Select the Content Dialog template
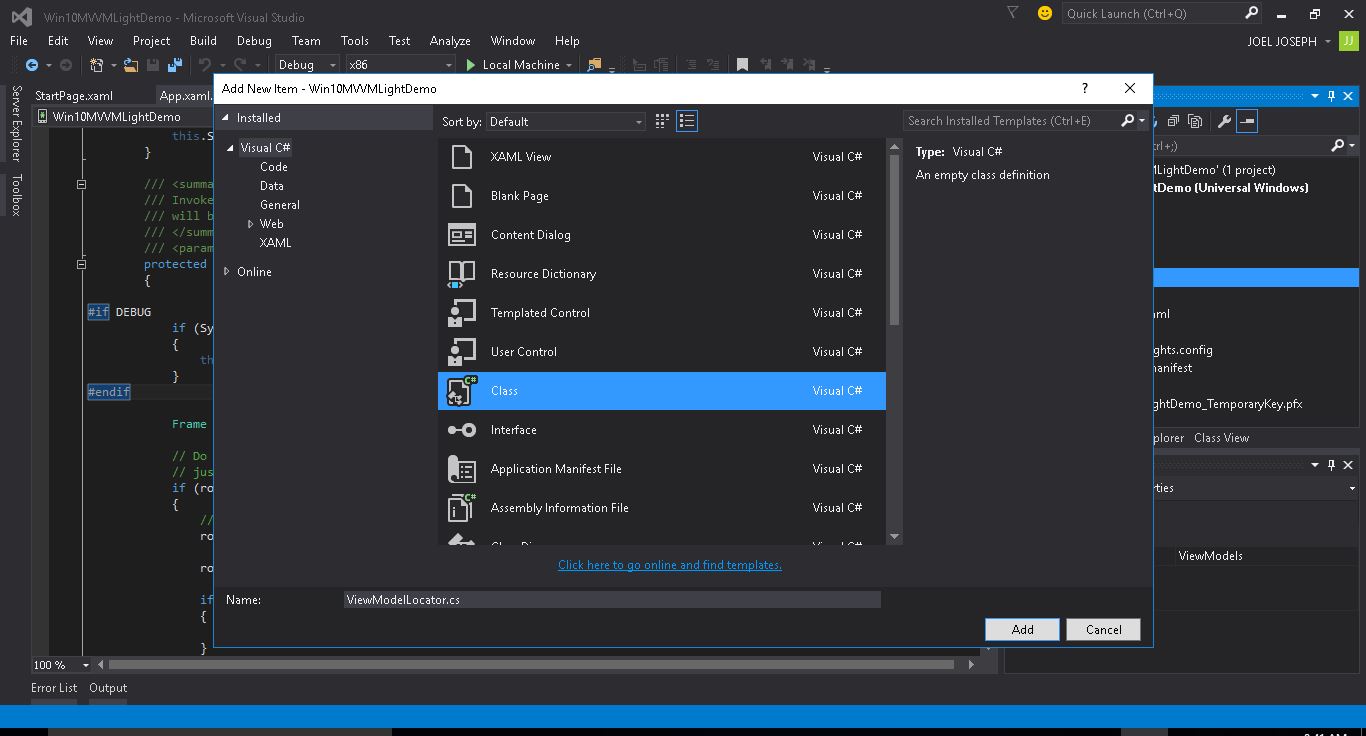 [x=661, y=235]
